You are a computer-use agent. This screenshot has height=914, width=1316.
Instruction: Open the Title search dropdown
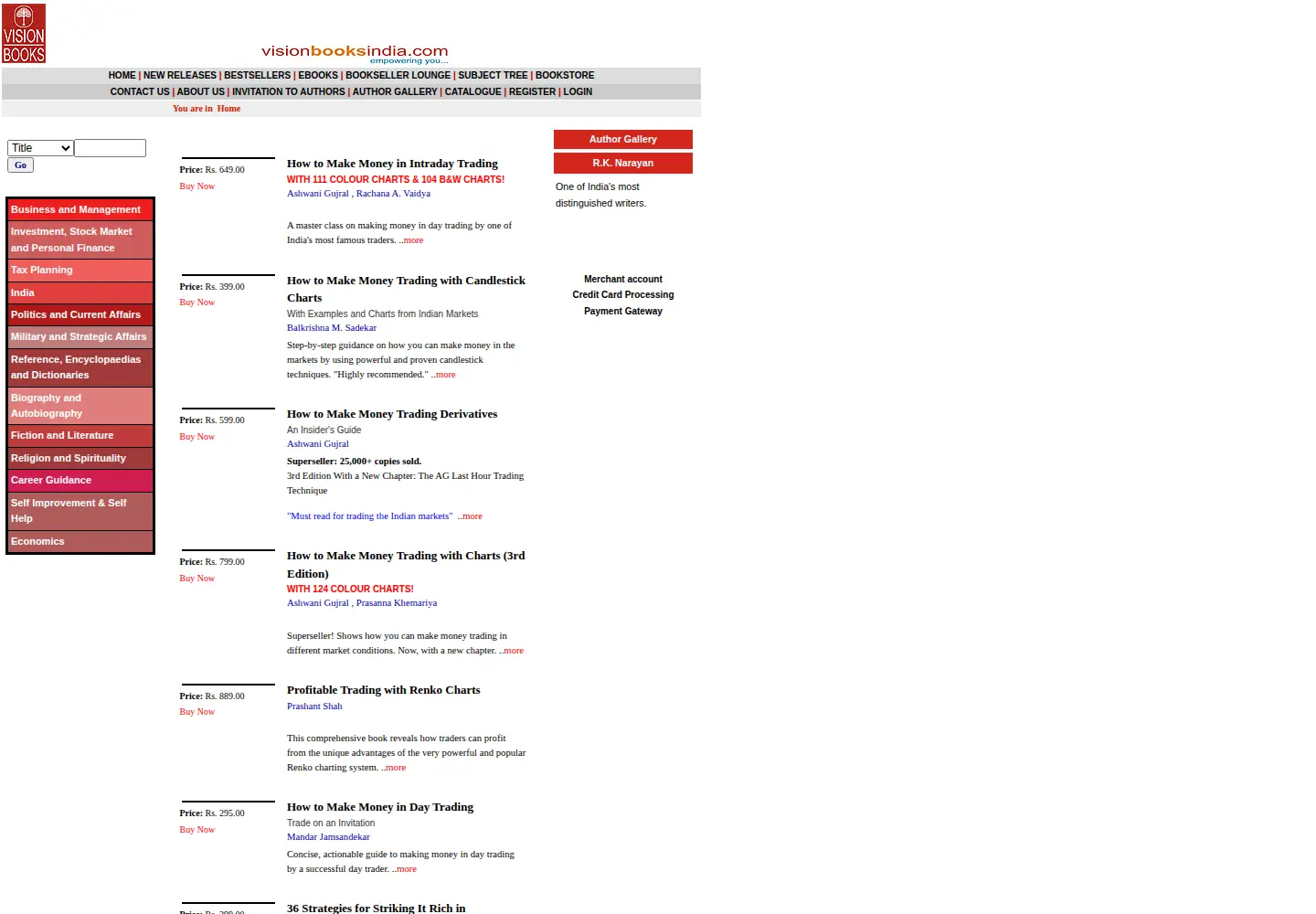coord(40,148)
